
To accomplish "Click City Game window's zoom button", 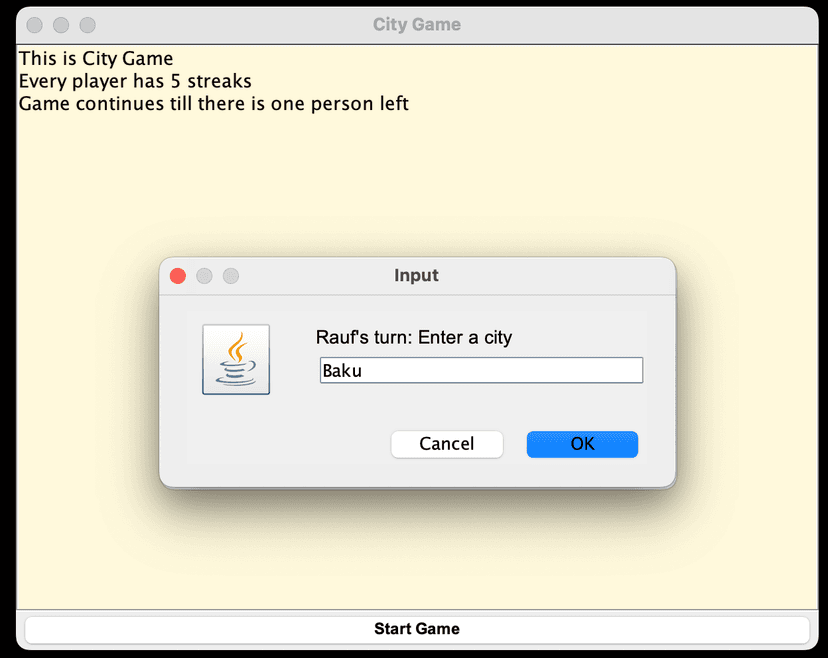I will pyautogui.click(x=87, y=25).
